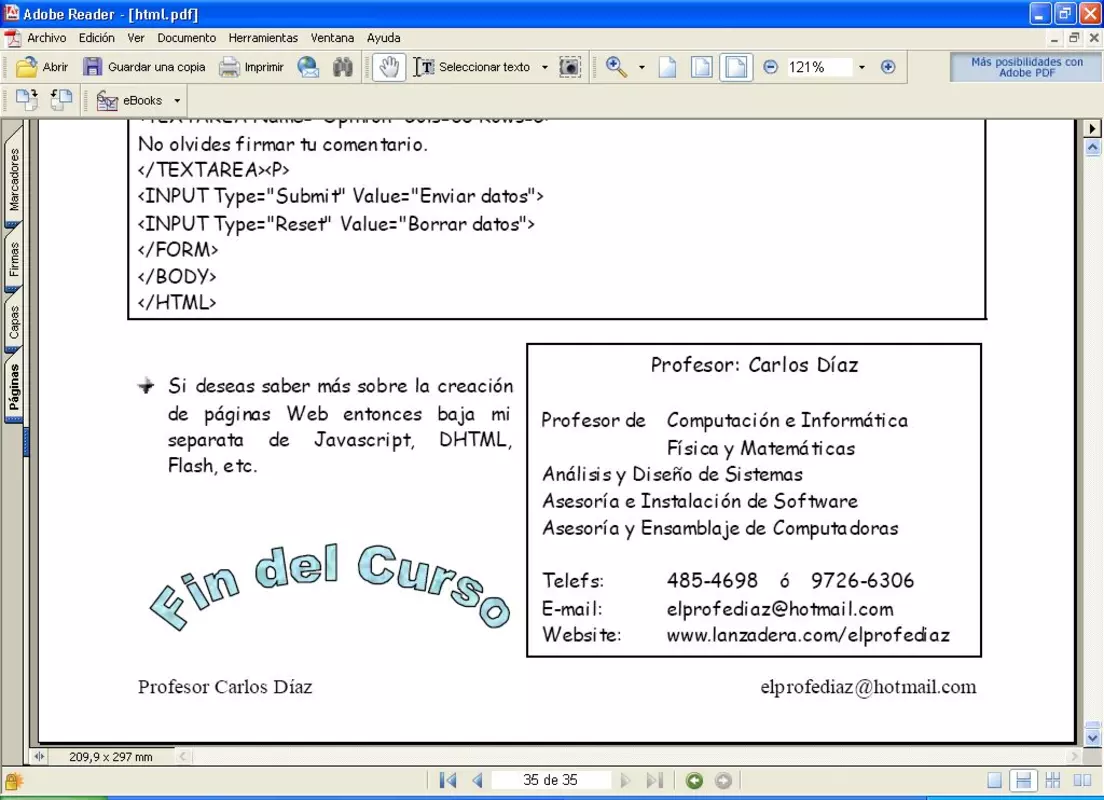Click Más posibilidades con Adobe PDF
This screenshot has height=800, width=1104.
pyautogui.click(x=1027, y=67)
